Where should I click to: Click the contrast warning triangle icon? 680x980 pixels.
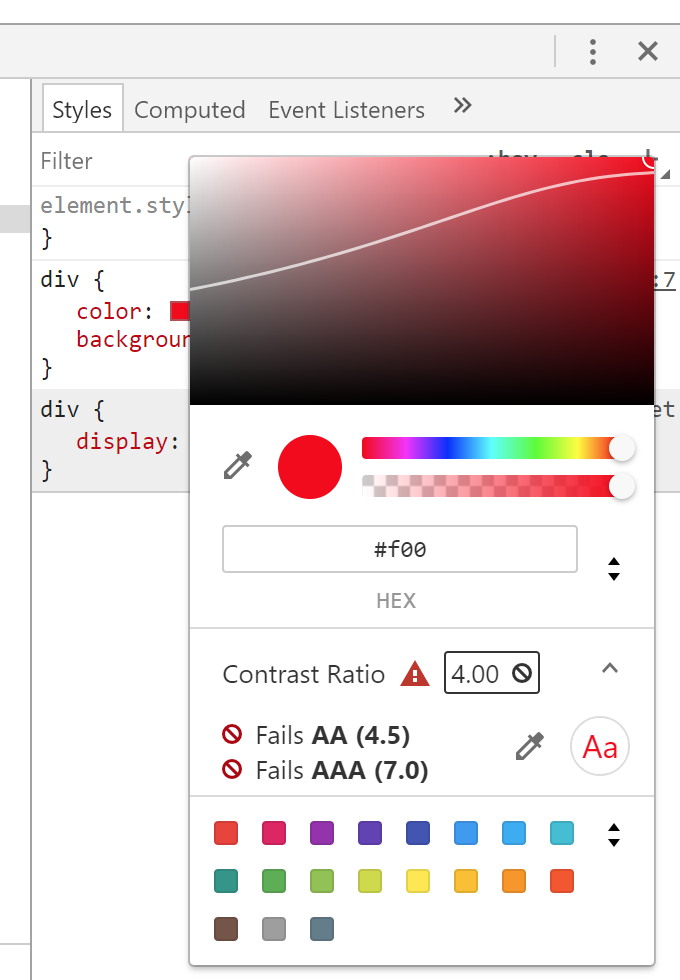tap(415, 675)
